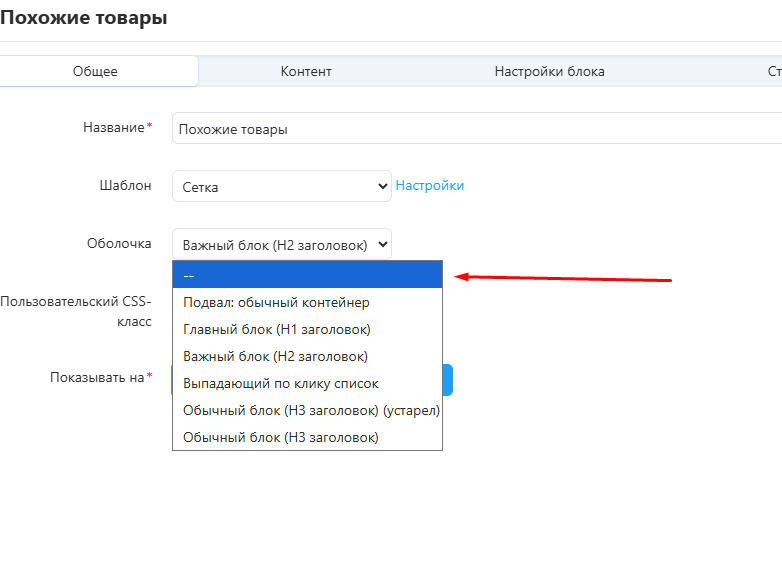Click the Показывать на label
782x569 pixels.
coord(97,377)
